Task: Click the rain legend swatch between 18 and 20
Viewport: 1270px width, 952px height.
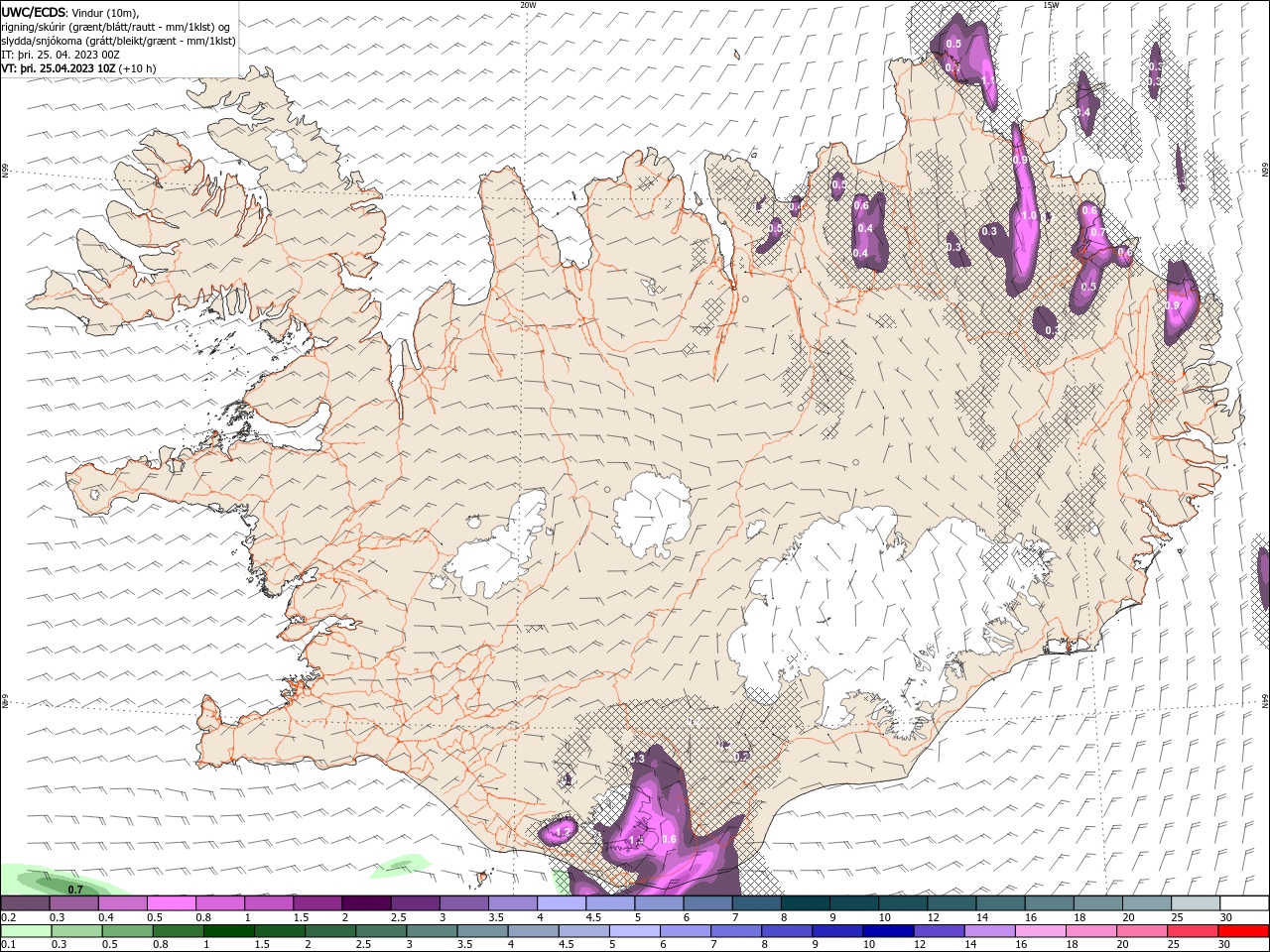Action: pos(1091,931)
